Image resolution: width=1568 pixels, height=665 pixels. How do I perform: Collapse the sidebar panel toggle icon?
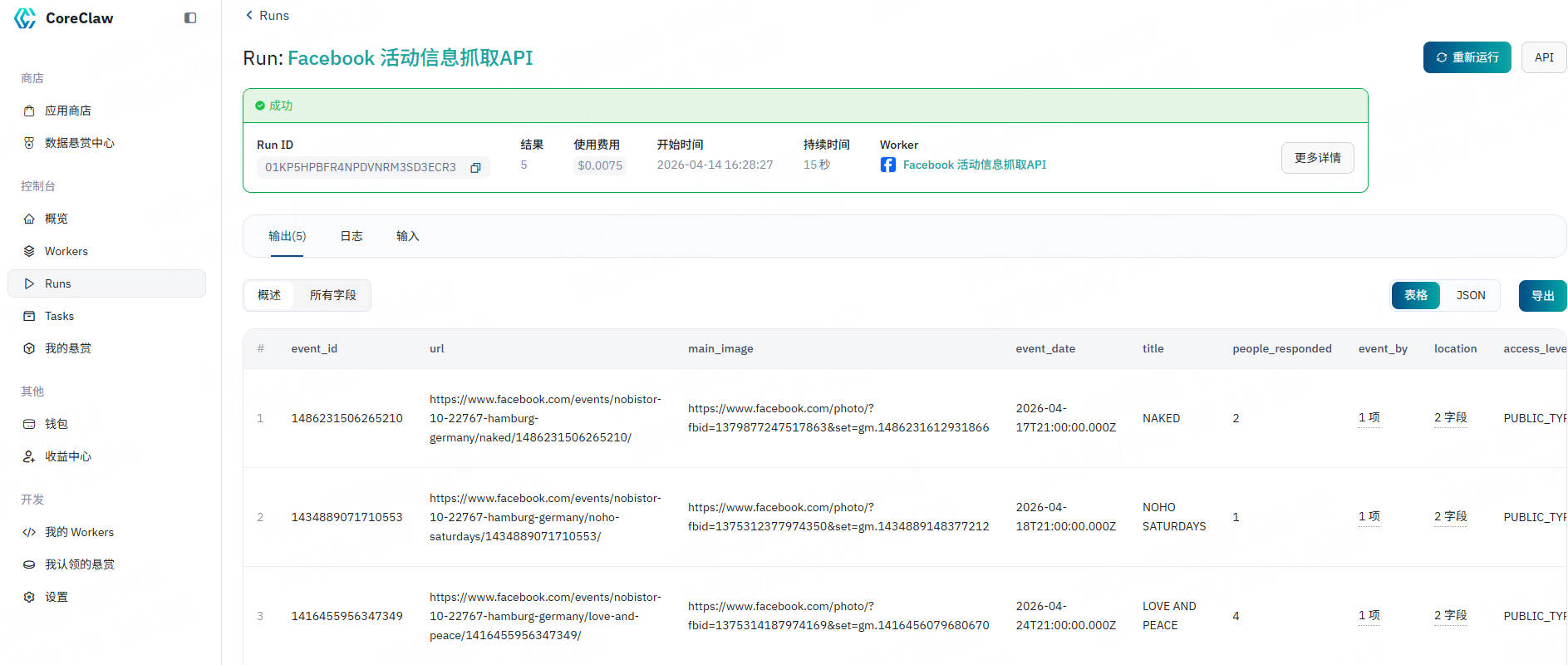pyautogui.click(x=190, y=18)
